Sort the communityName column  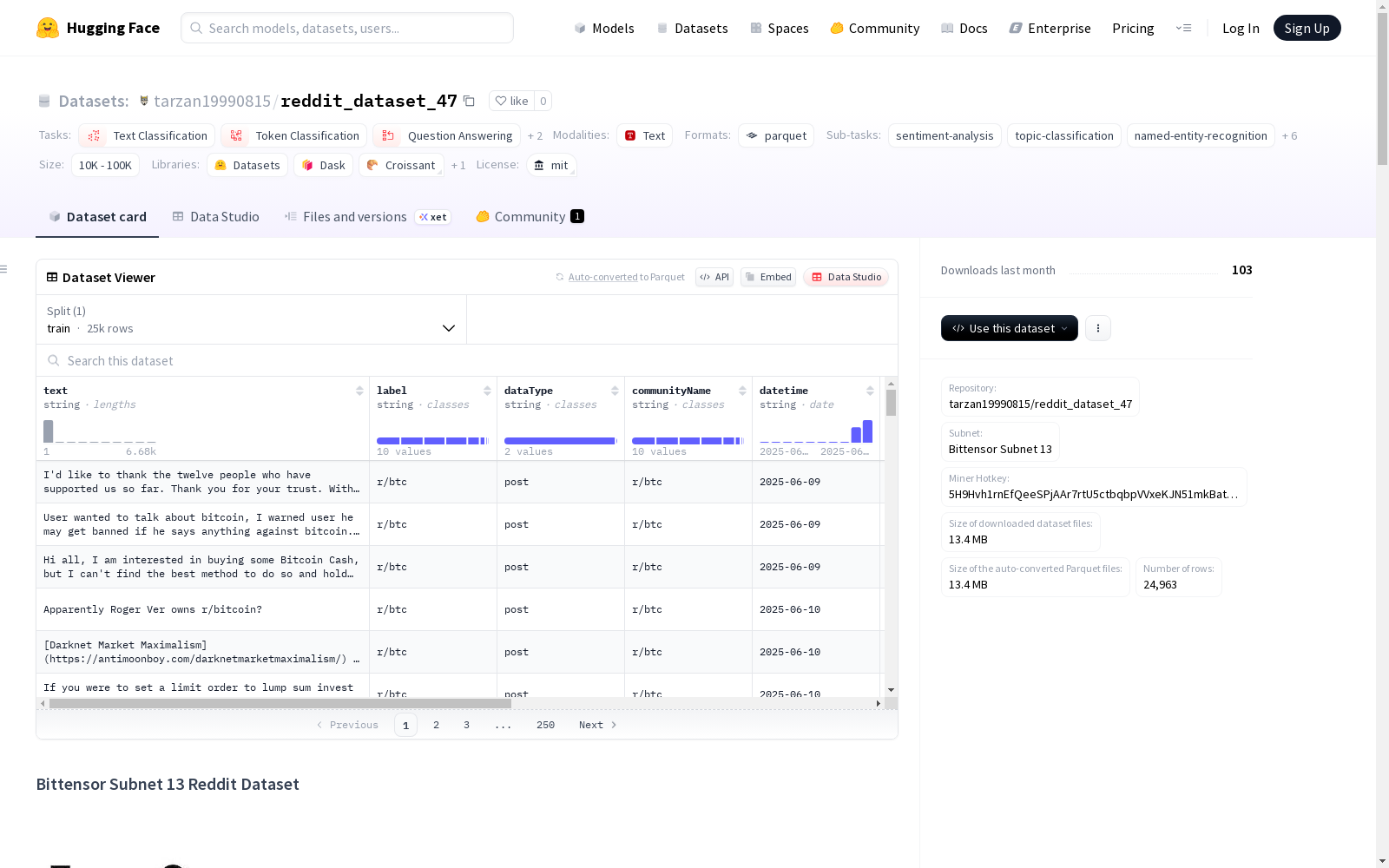tap(742, 391)
